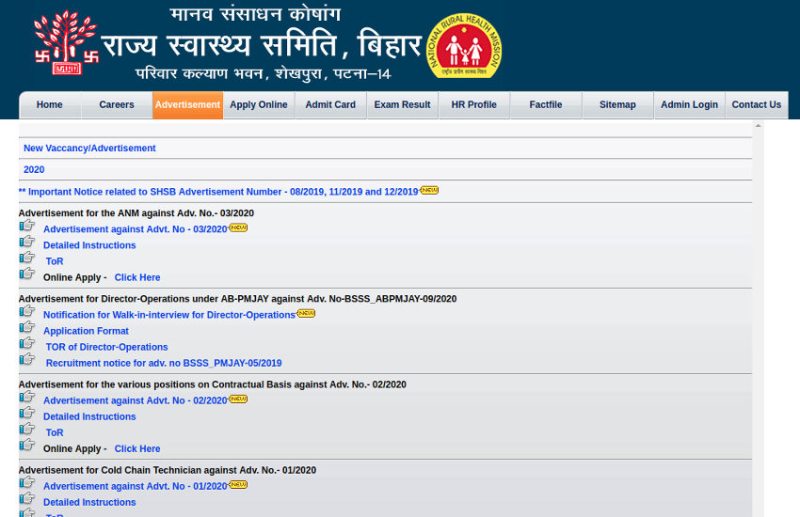800x517 pixels.
Task: Click the scroll-up arrow on content scrollbar
Action: 758,126
